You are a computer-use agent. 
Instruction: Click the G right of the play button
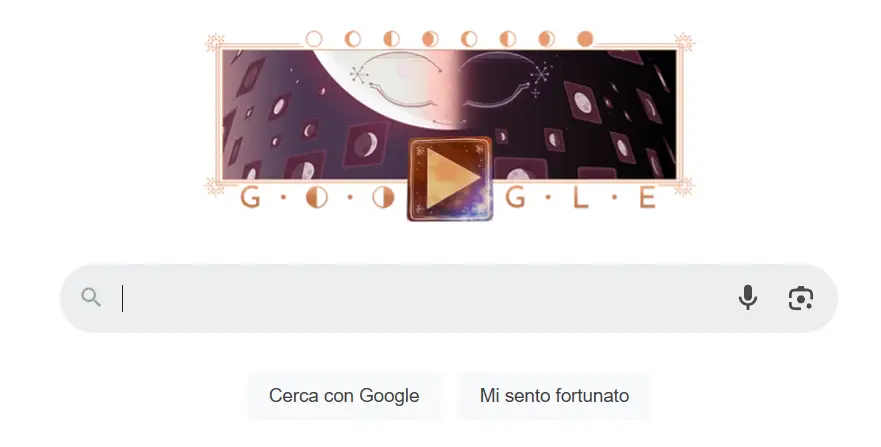[x=515, y=198]
